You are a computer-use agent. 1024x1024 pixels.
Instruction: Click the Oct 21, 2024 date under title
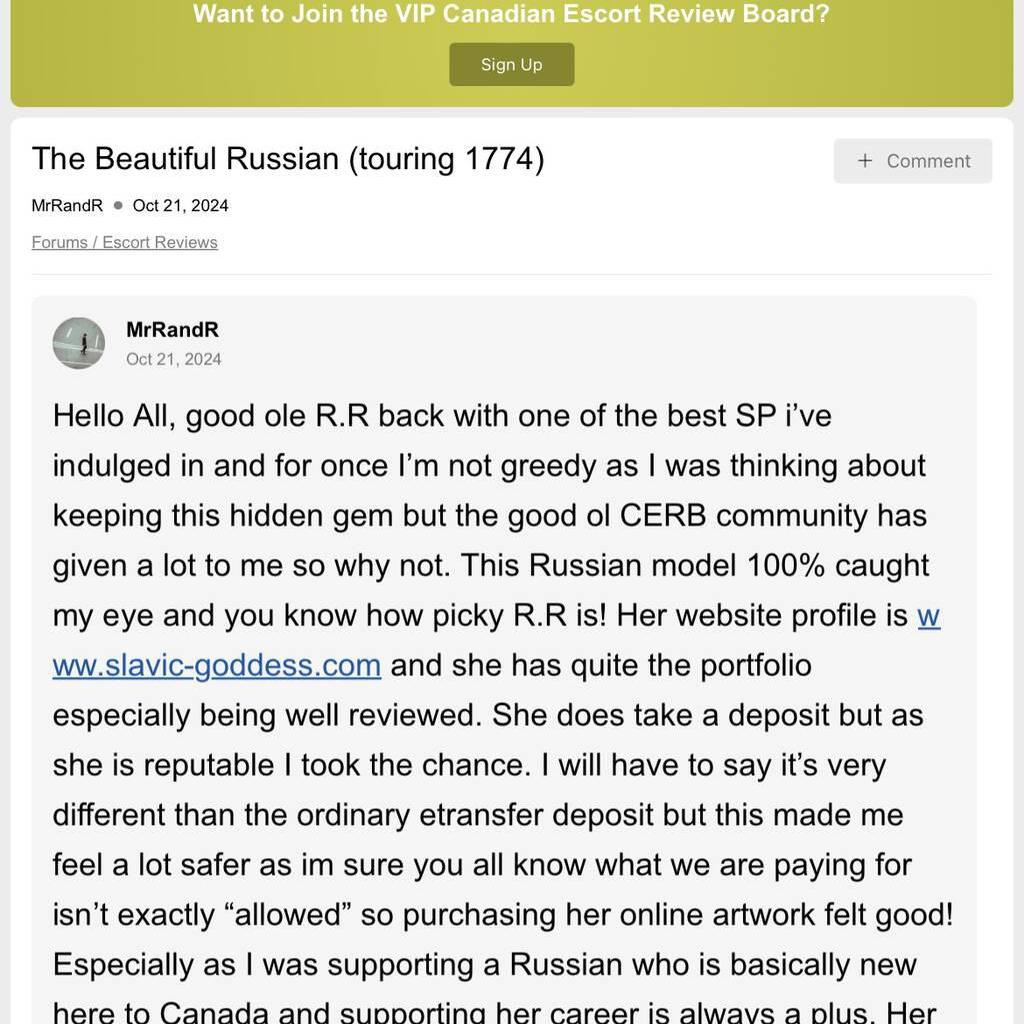point(180,205)
